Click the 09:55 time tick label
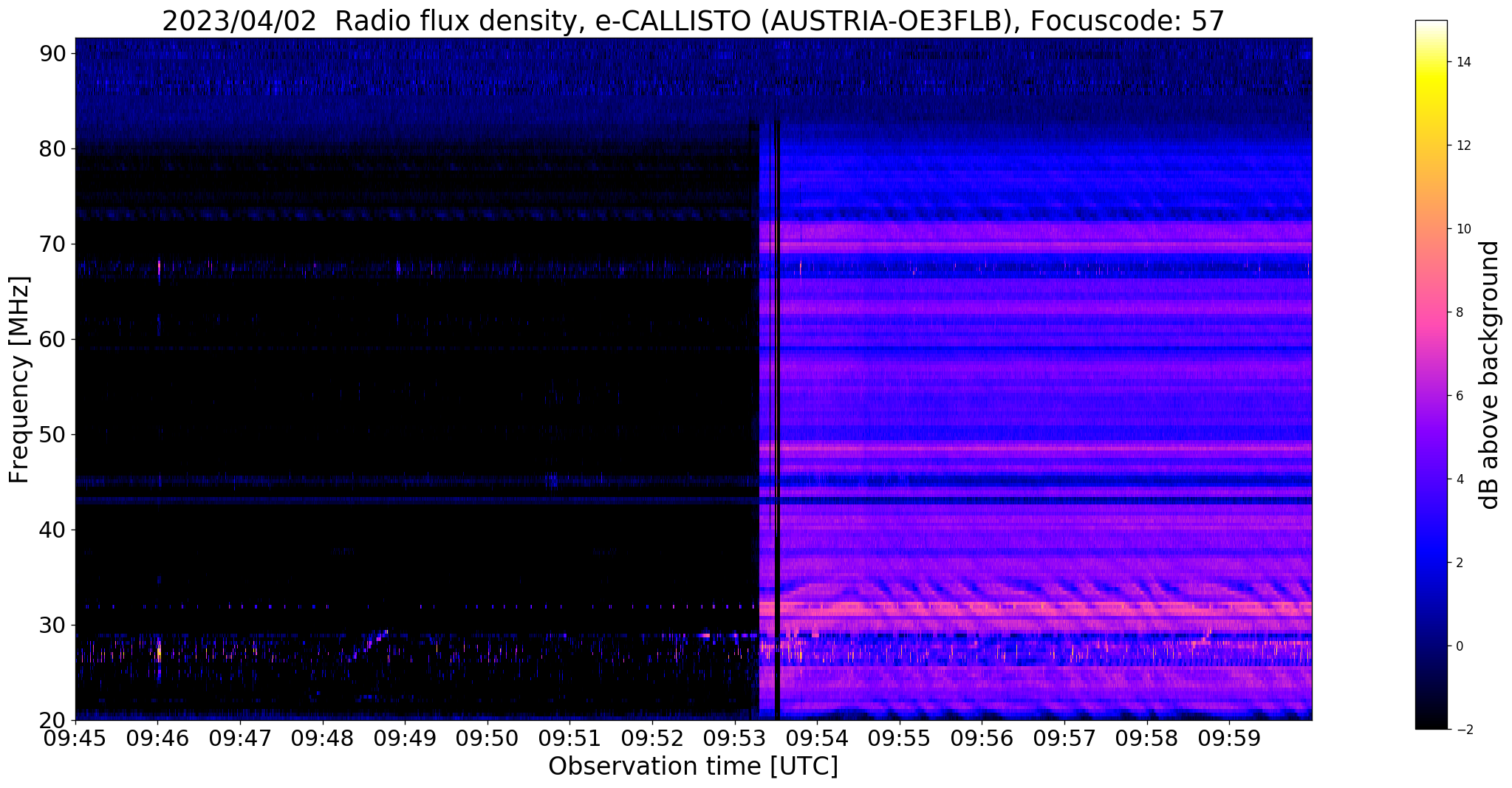Image resolution: width=1512 pixels, height=788 pixels. (x=900, y=738)
